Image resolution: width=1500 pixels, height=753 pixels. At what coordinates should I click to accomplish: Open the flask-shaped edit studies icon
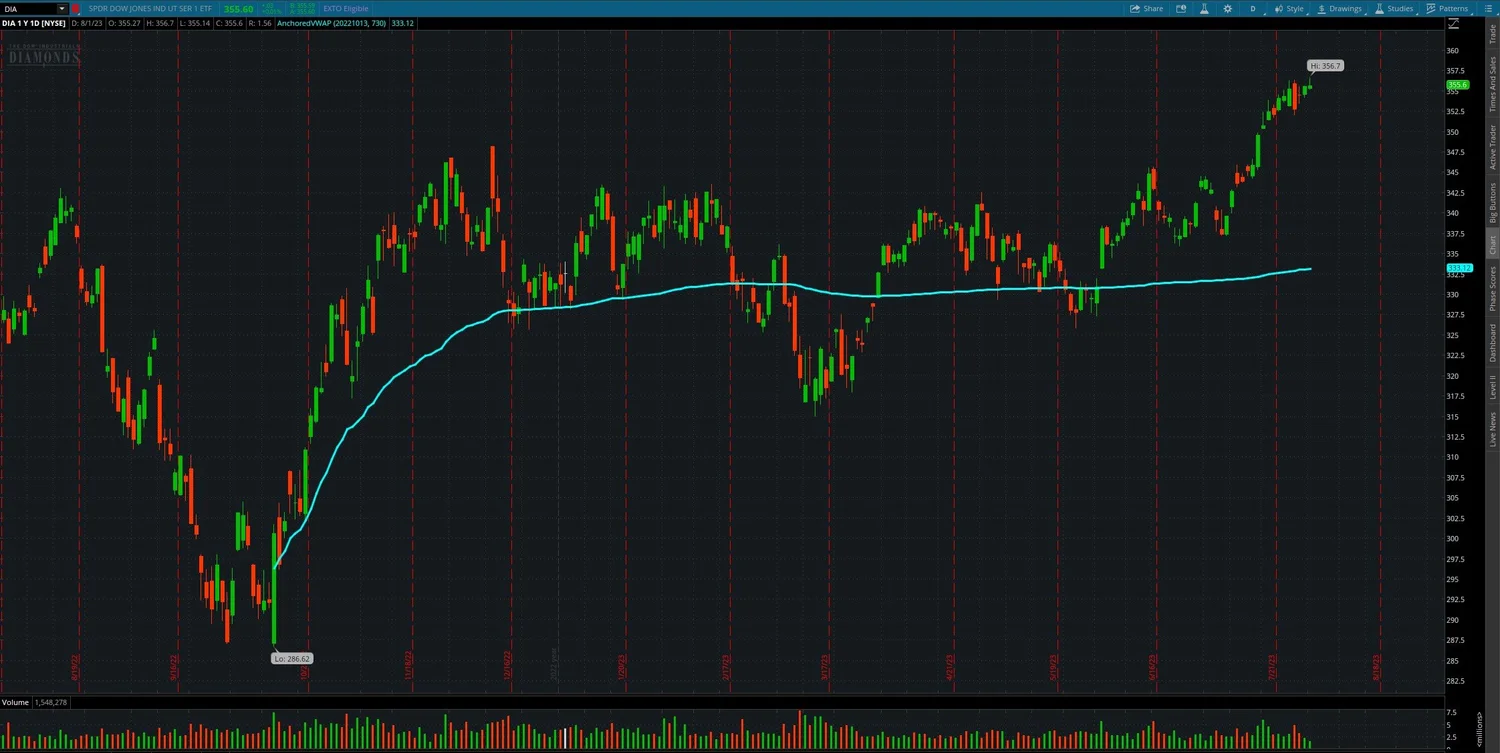click(x=1204, y=8)
